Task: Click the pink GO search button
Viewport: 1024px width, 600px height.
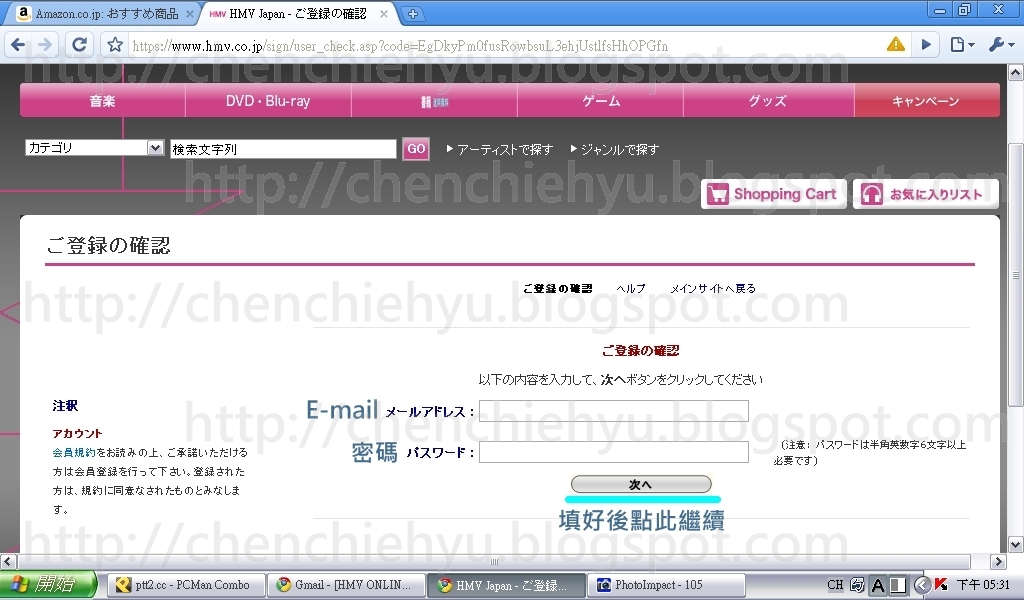Action: (x=416, y=149)
